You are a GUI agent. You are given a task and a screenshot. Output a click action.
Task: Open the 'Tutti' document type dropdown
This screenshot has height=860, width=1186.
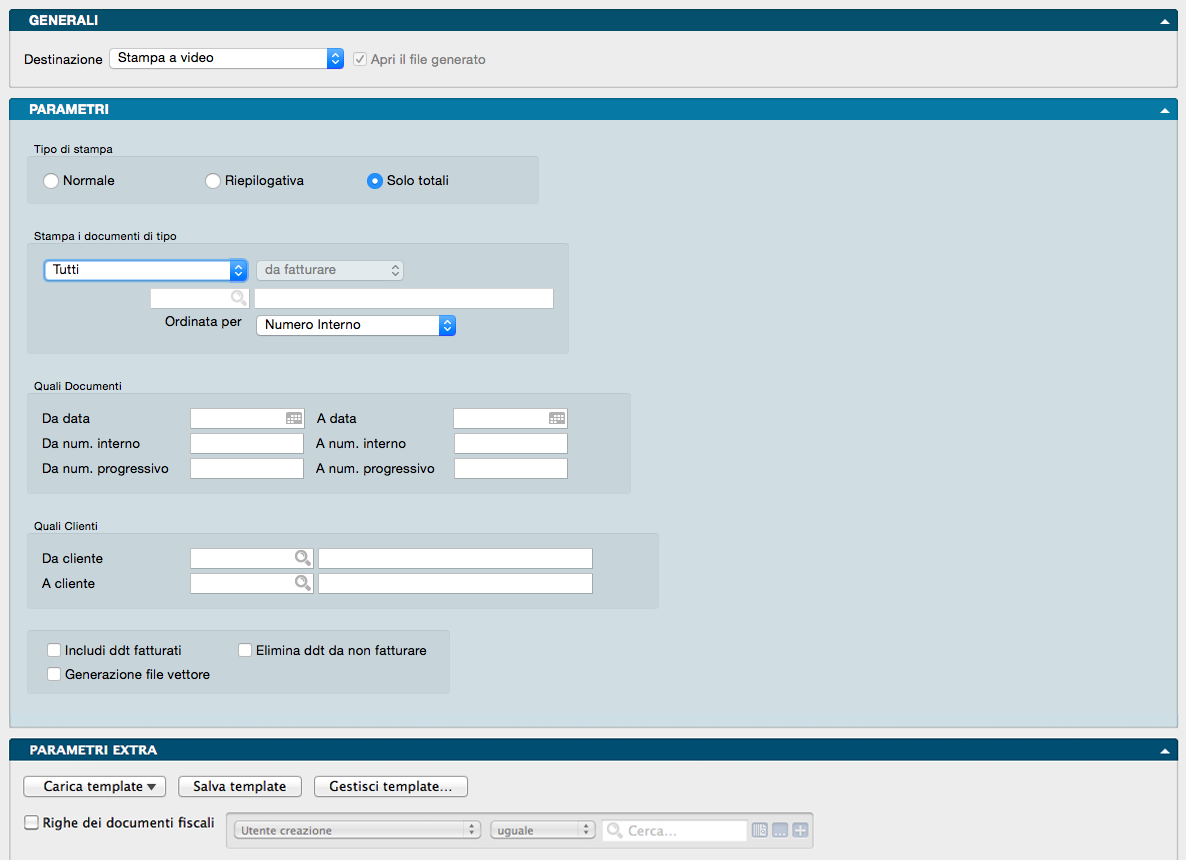pos(146,270)
